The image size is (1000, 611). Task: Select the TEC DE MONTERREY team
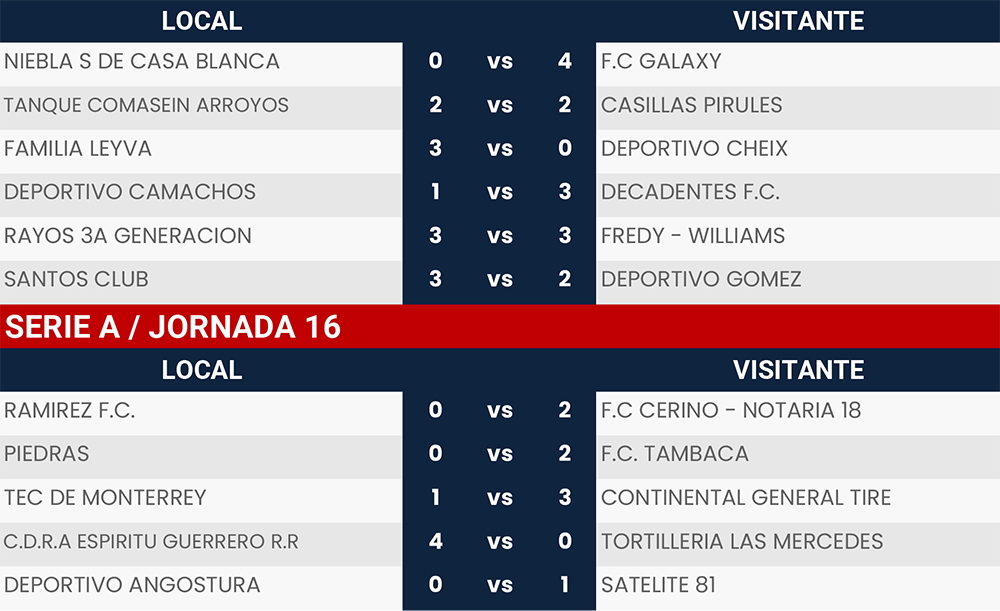tap(105, 497)
